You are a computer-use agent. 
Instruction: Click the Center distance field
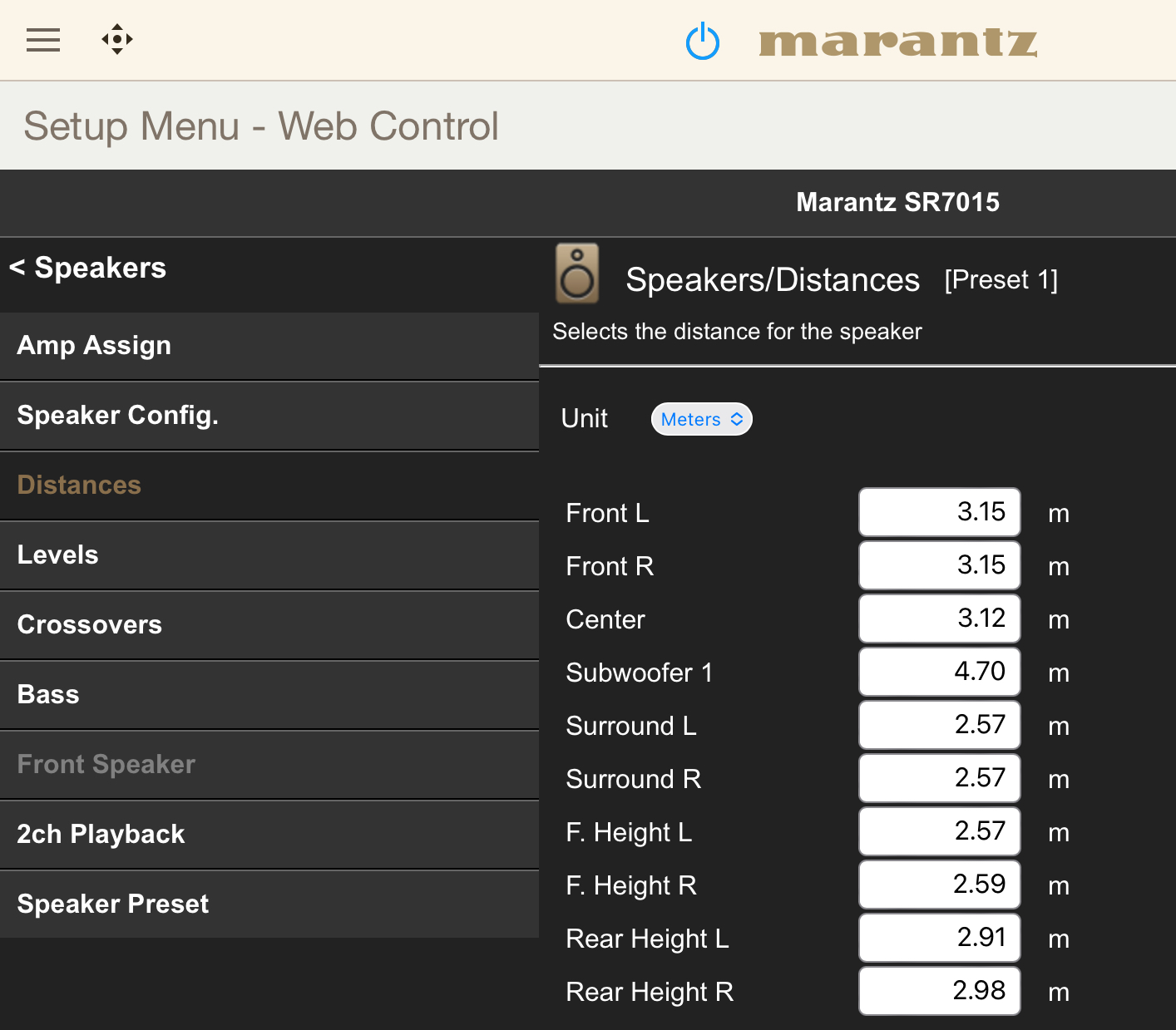point(940,618)
